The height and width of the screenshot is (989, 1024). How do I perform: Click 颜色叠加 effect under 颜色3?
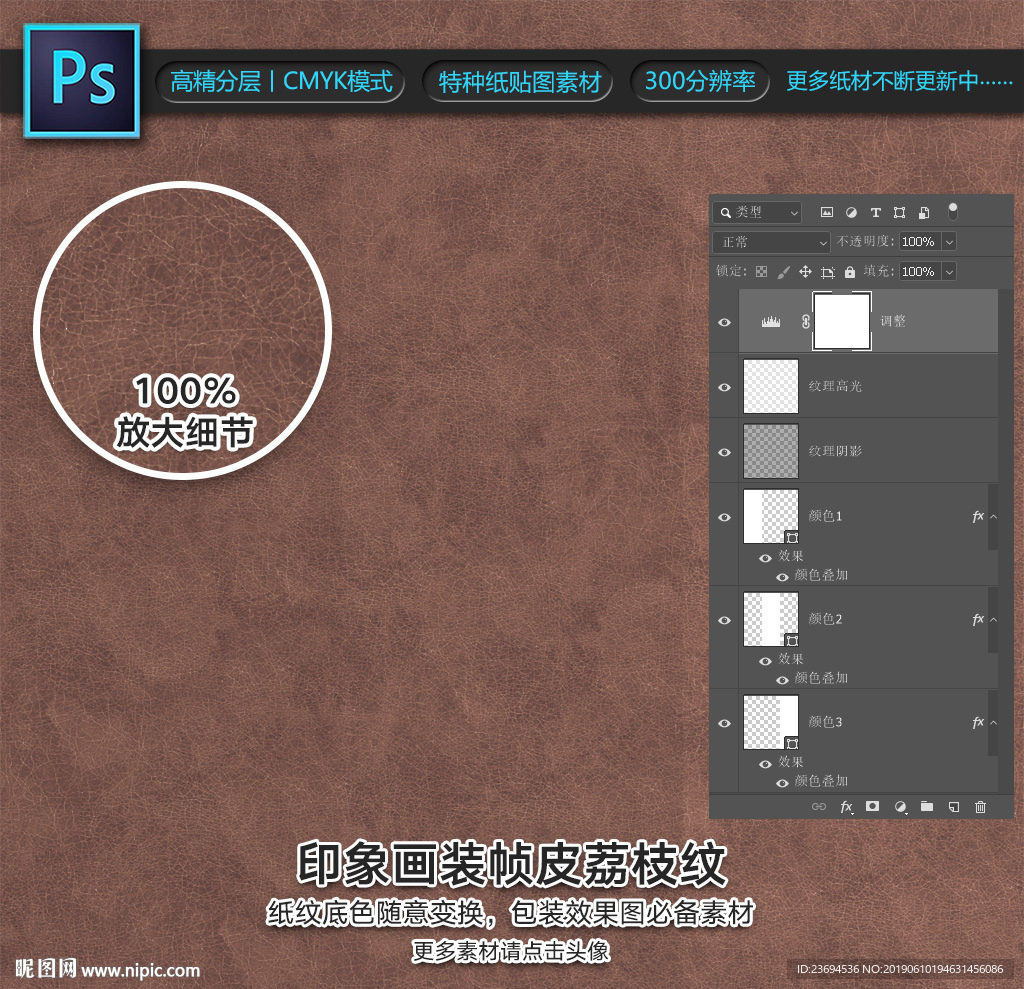click(821, 781)
